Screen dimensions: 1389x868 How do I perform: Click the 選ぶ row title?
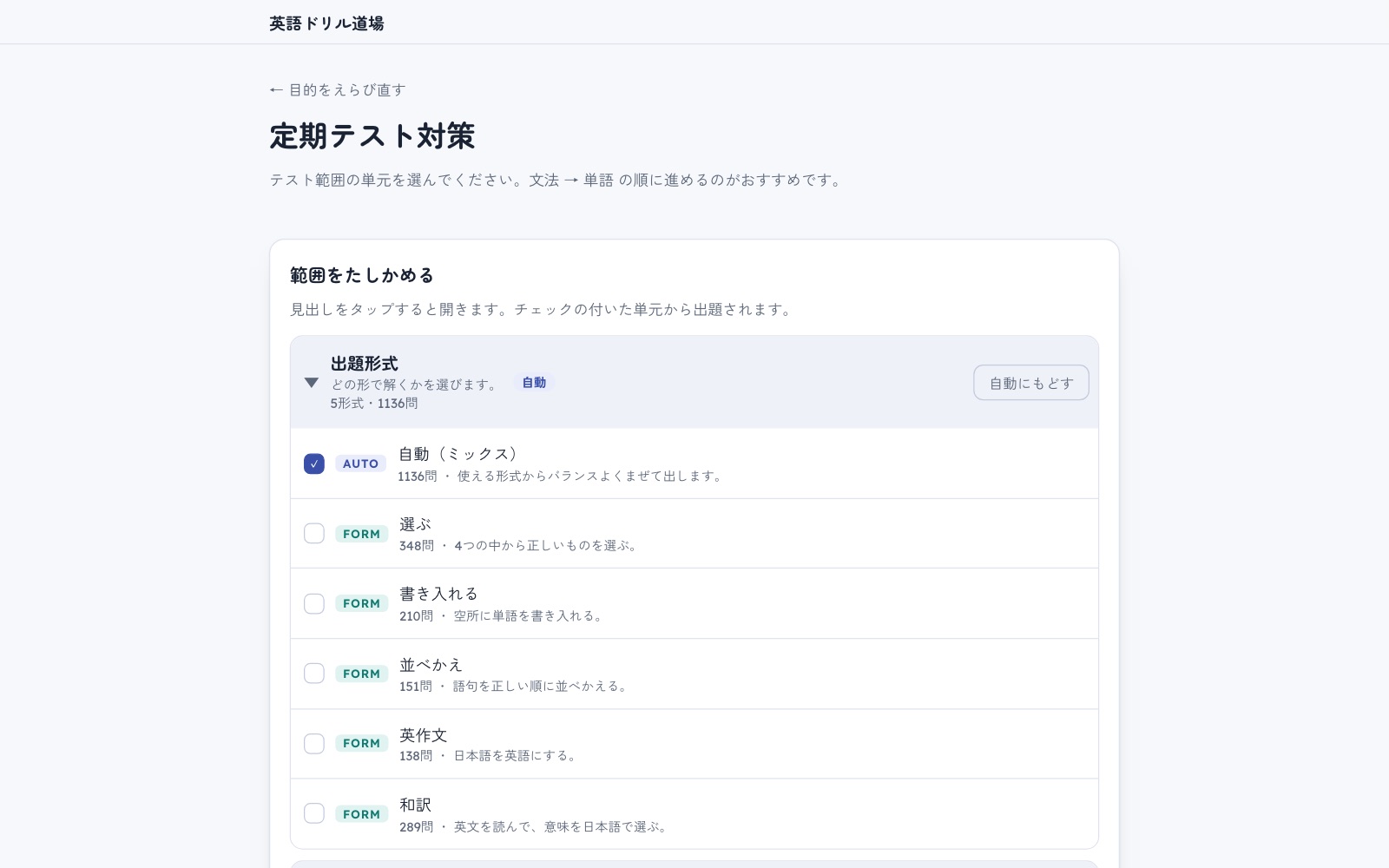tap(415, 524)
